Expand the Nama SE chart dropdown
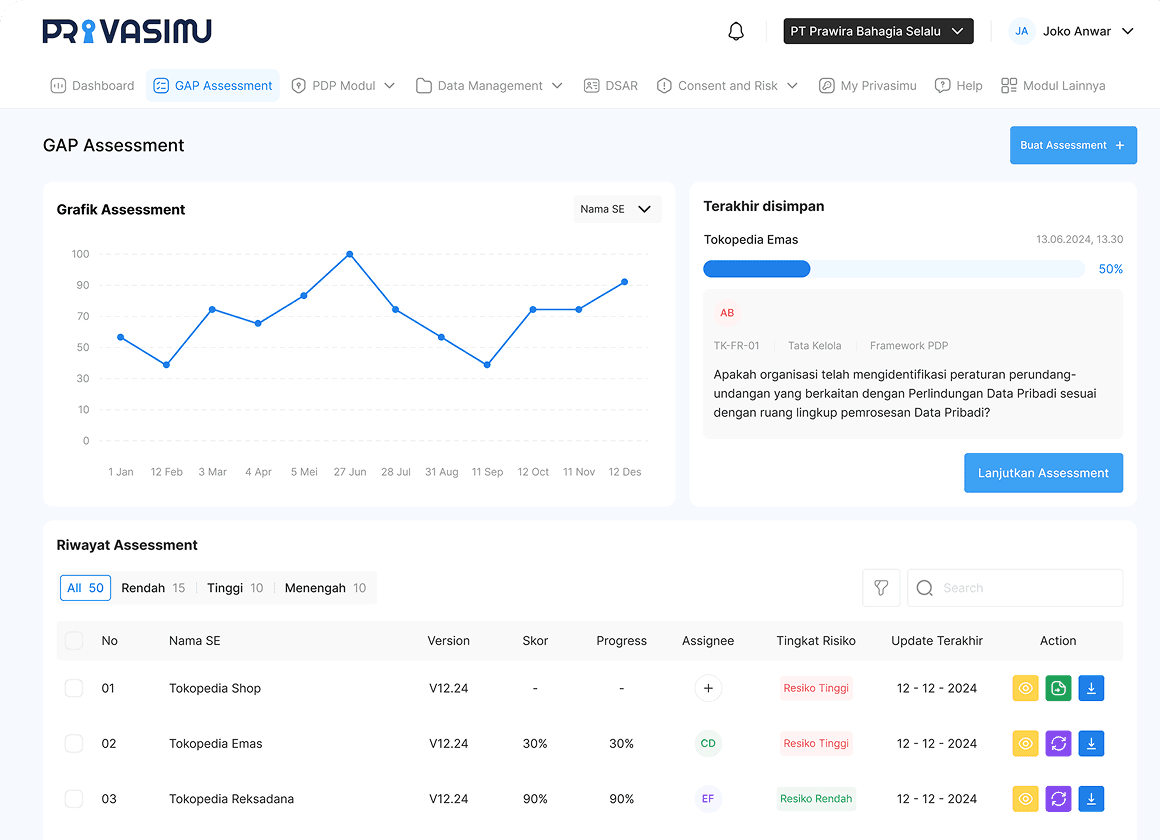The width and height of the screenshot is (1160, 840). pos(616,209)
